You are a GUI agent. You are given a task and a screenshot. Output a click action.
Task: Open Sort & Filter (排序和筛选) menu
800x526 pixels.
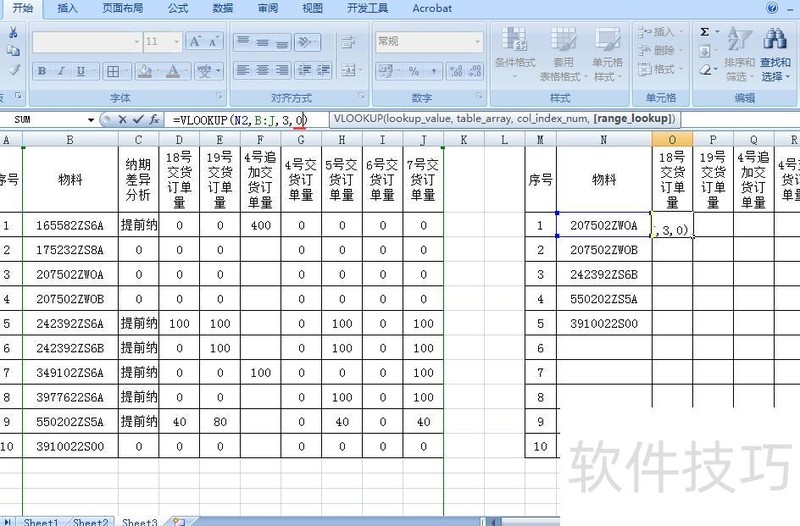click(x=739, y=55)
